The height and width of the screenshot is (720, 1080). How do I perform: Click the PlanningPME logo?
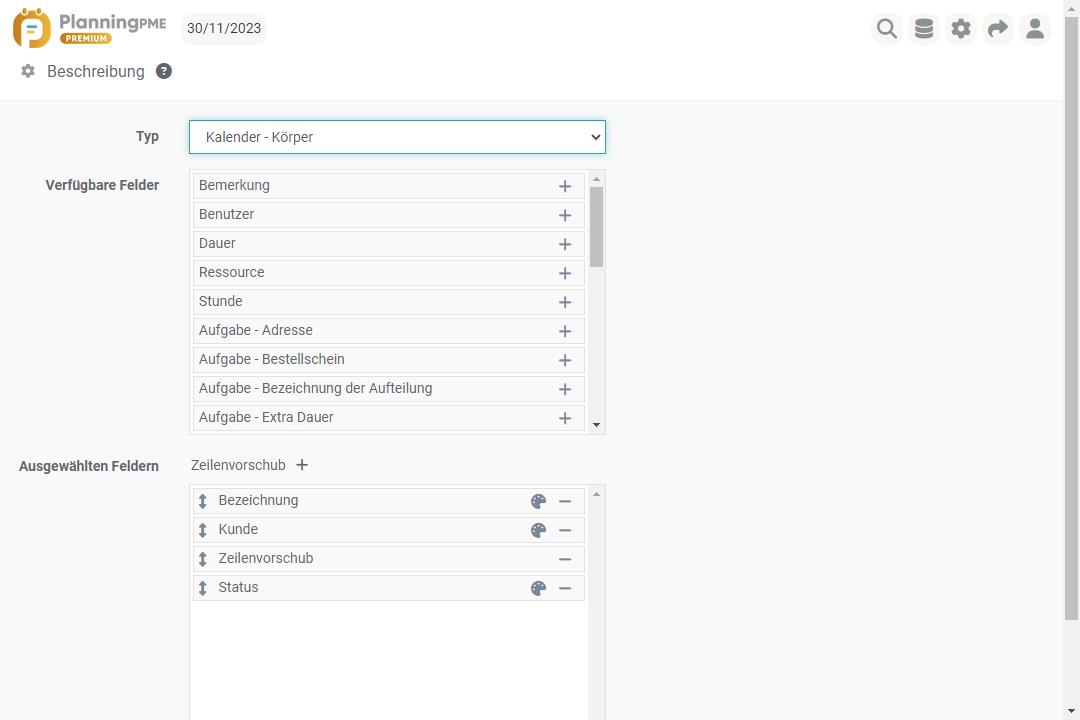click(x=89, y=29)
